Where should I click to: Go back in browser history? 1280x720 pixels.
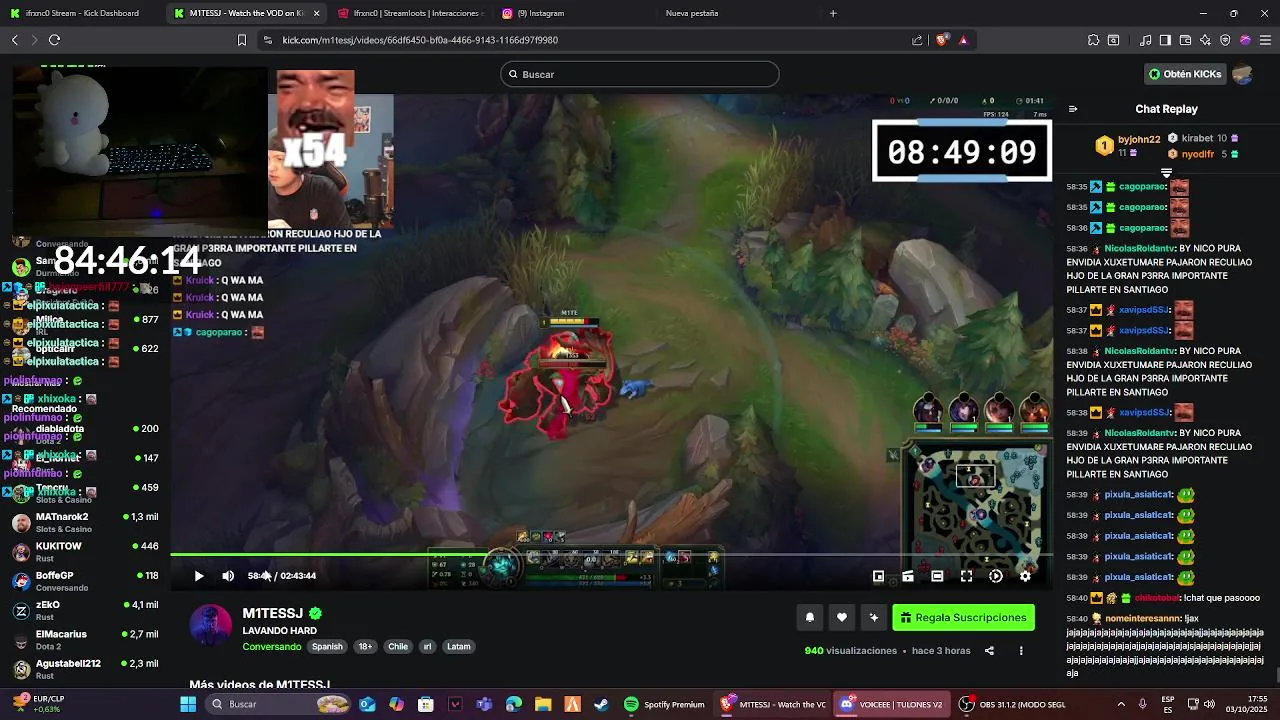point(14,40)
